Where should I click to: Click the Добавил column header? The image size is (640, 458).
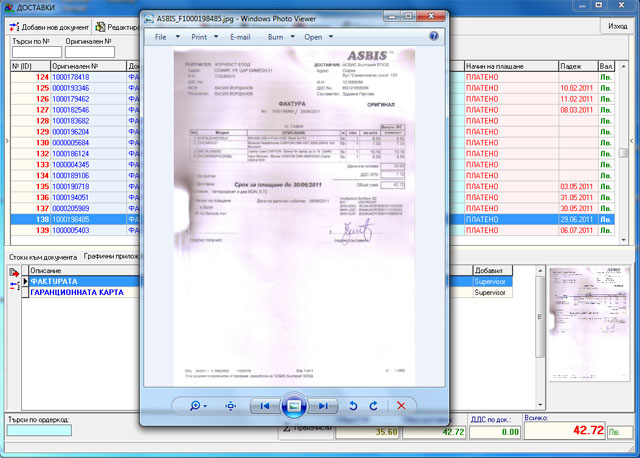(x=492, y=271)
